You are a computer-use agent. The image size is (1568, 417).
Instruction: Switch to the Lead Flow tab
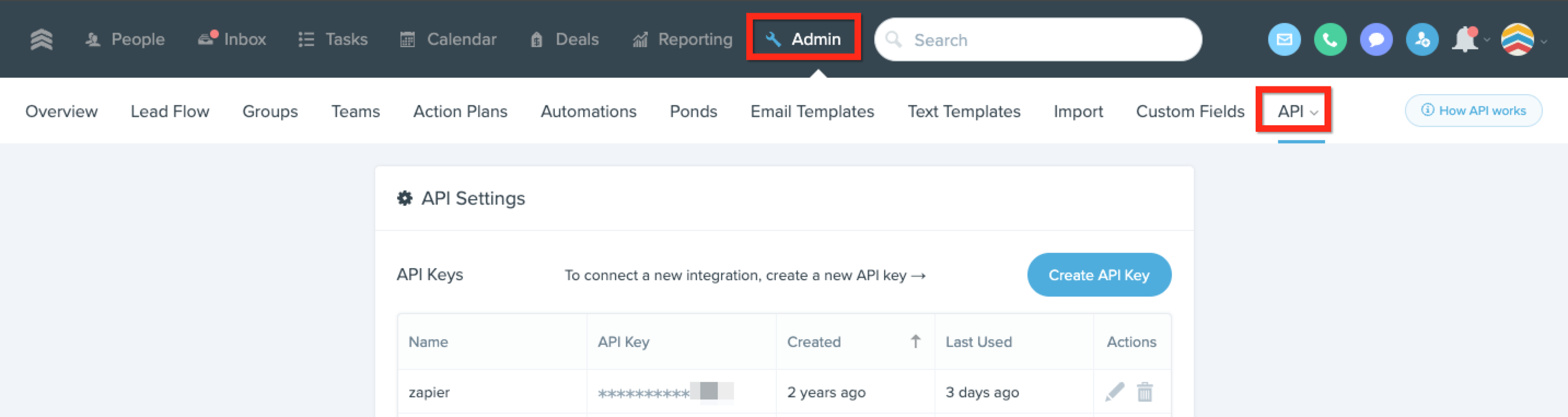pyautogui.click(x=170, y=112)
